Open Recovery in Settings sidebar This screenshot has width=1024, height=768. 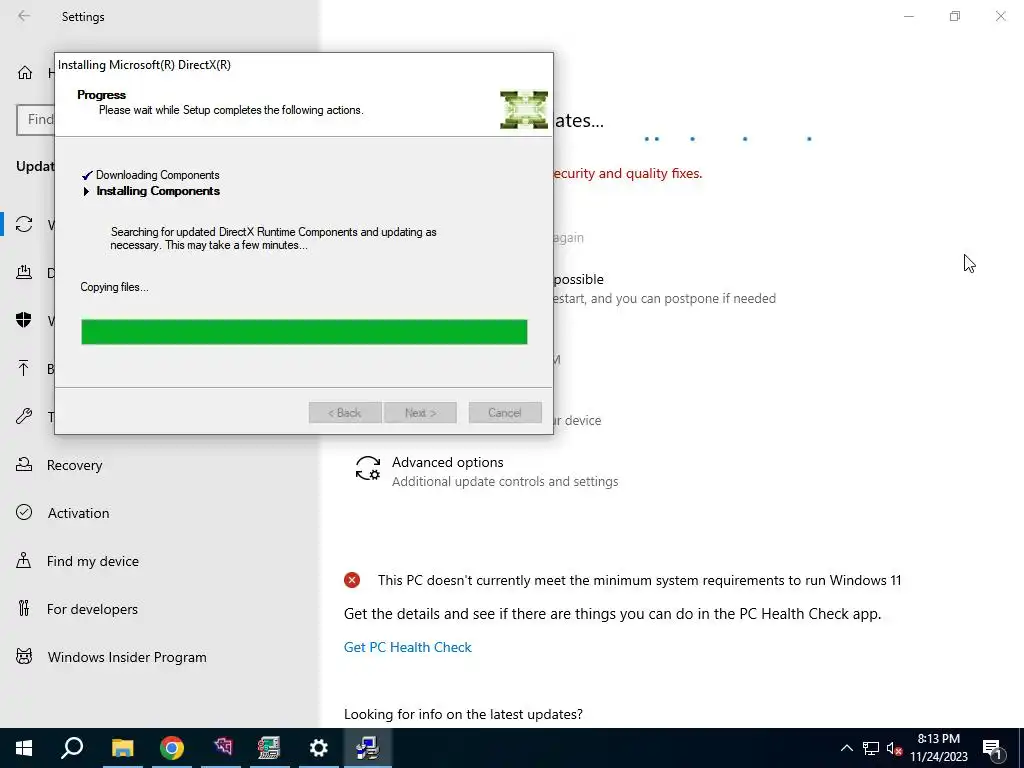click(74, 465)
